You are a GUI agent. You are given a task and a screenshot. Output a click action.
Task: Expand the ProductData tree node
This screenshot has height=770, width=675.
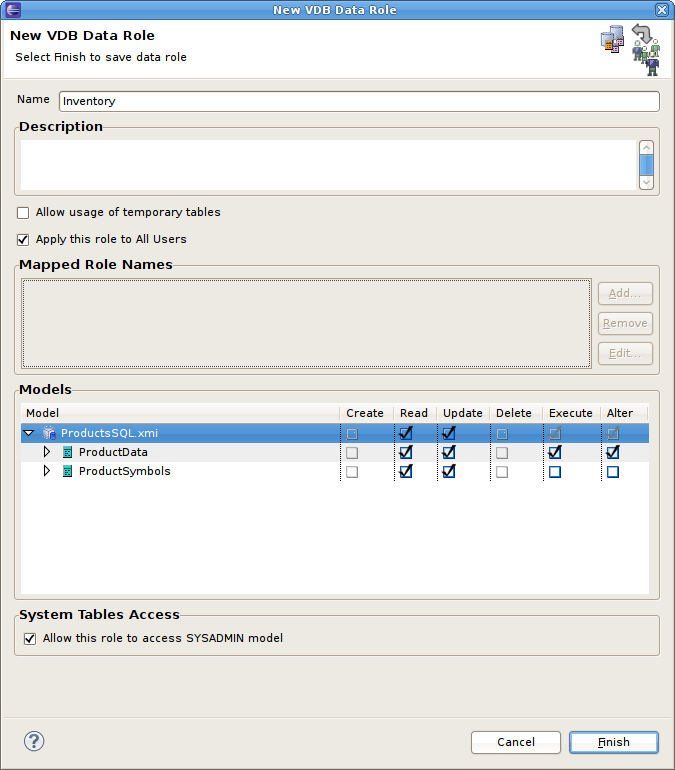[x=46, y=453]
